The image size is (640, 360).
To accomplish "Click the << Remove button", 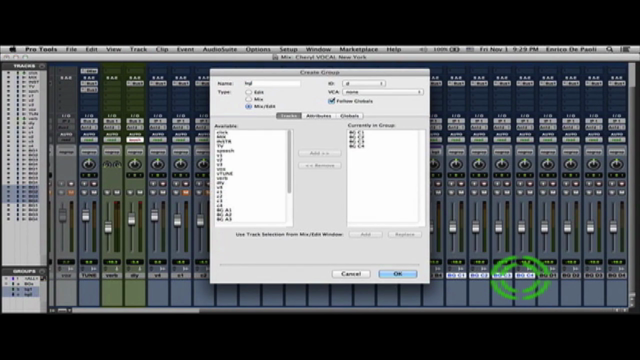I will click(x=320, y=165).
